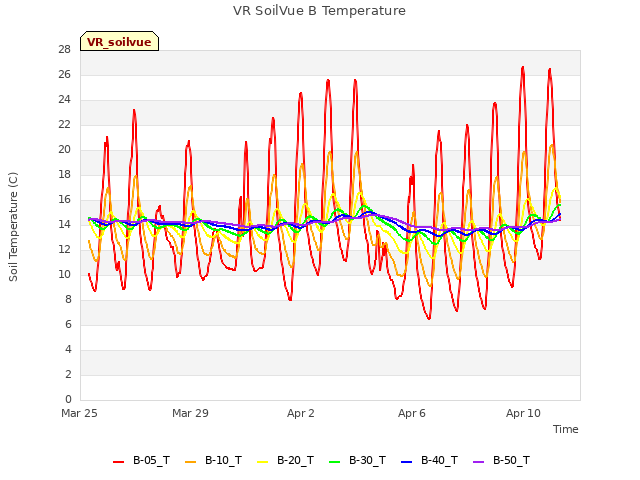Screen dimensions: 640x480
Task: Toggle the B-30_T series legend entry
Action: pos(357,461)
